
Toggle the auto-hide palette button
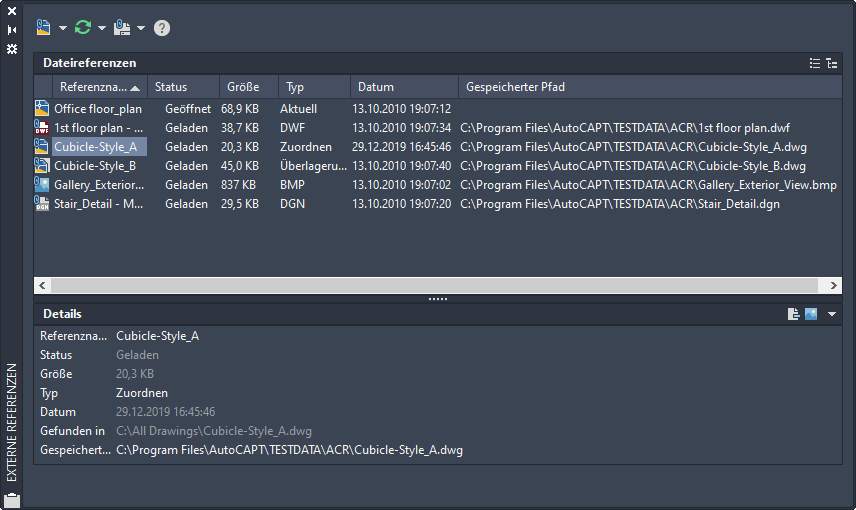pyautogui.click(x=12, y=30)
